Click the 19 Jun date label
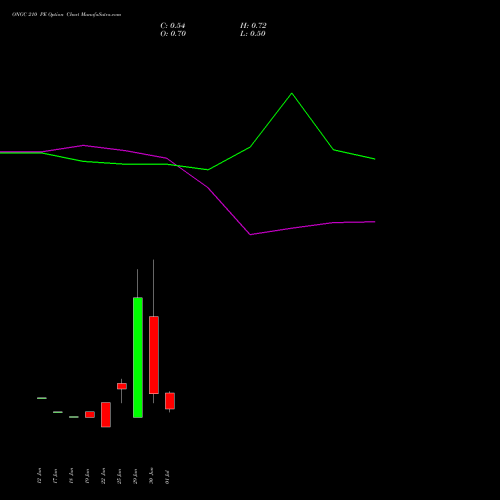The image size is (500, 500). [87, 476]
